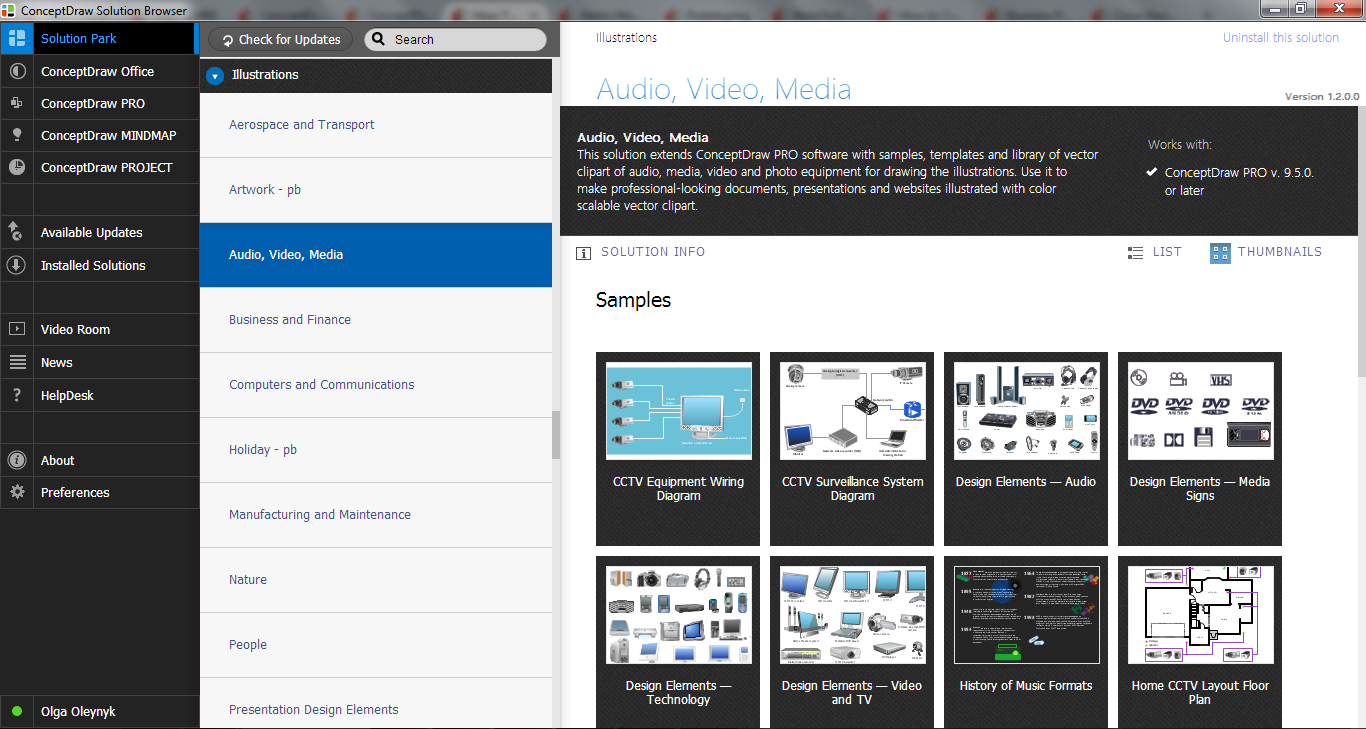Click the ConceptDraw Office icon
Viewport: 1366px width, 729px height.
[16, 72]
